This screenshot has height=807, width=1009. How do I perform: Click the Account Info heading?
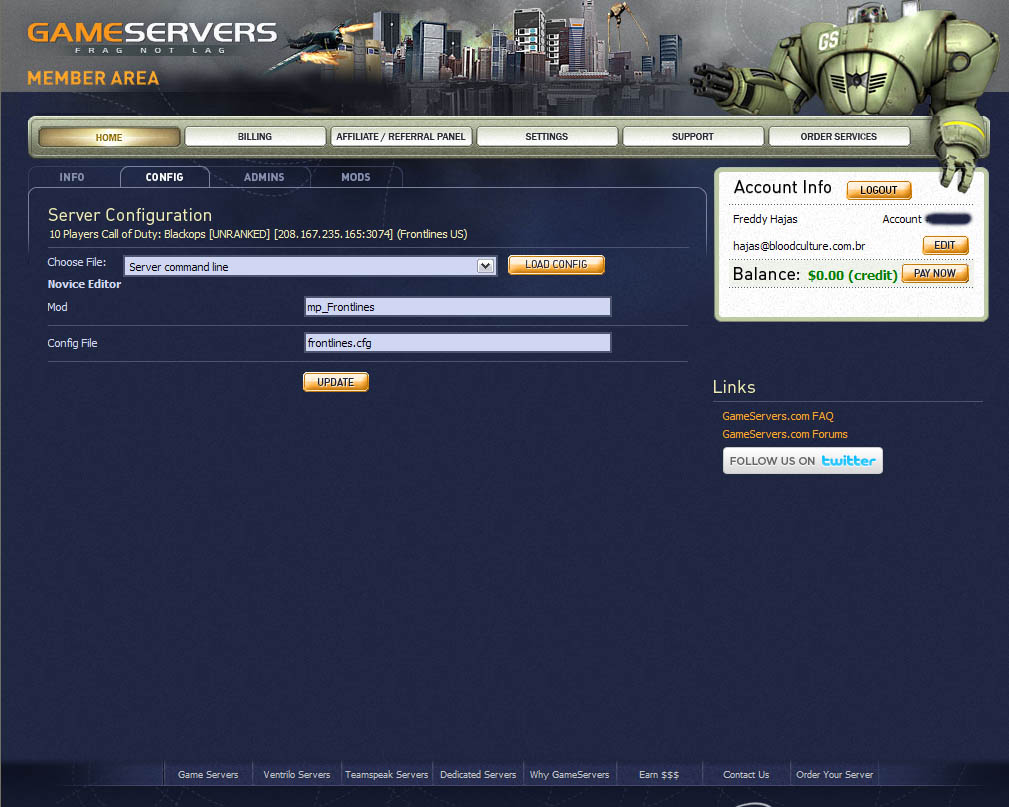[x=782, y=187]
